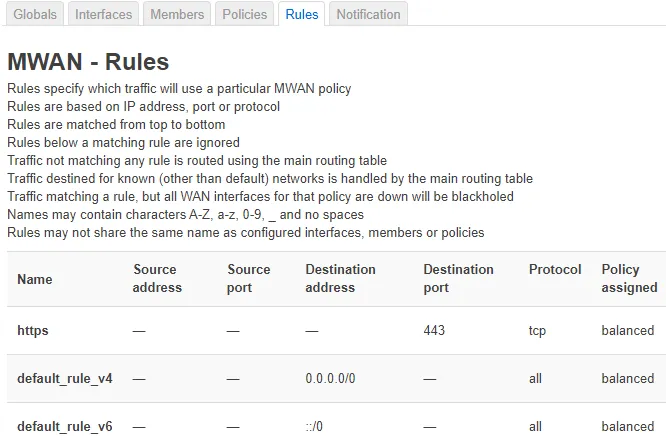Click the https rule name

33,330
